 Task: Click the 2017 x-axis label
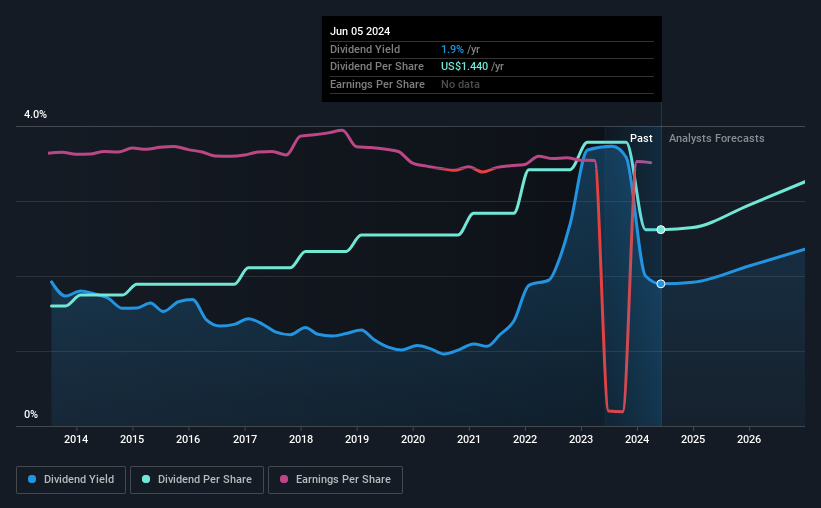coord(245,439)
